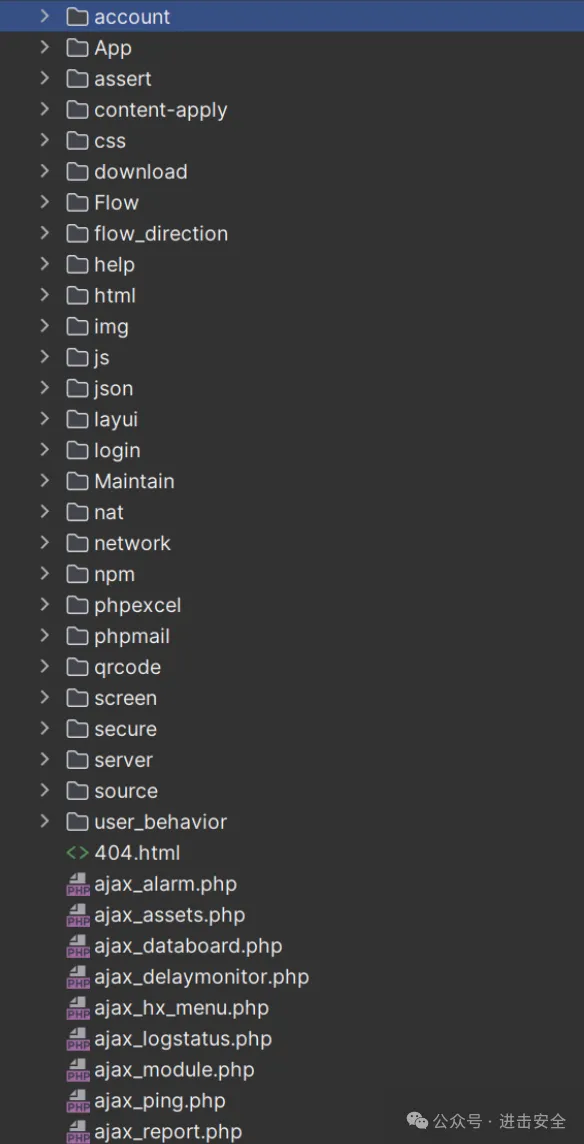Select the ajax_report.php file

(292, 1132)
